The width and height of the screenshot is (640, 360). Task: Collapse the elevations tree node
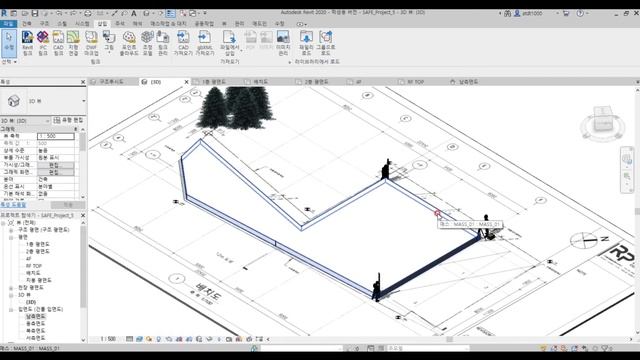[11, 309]
